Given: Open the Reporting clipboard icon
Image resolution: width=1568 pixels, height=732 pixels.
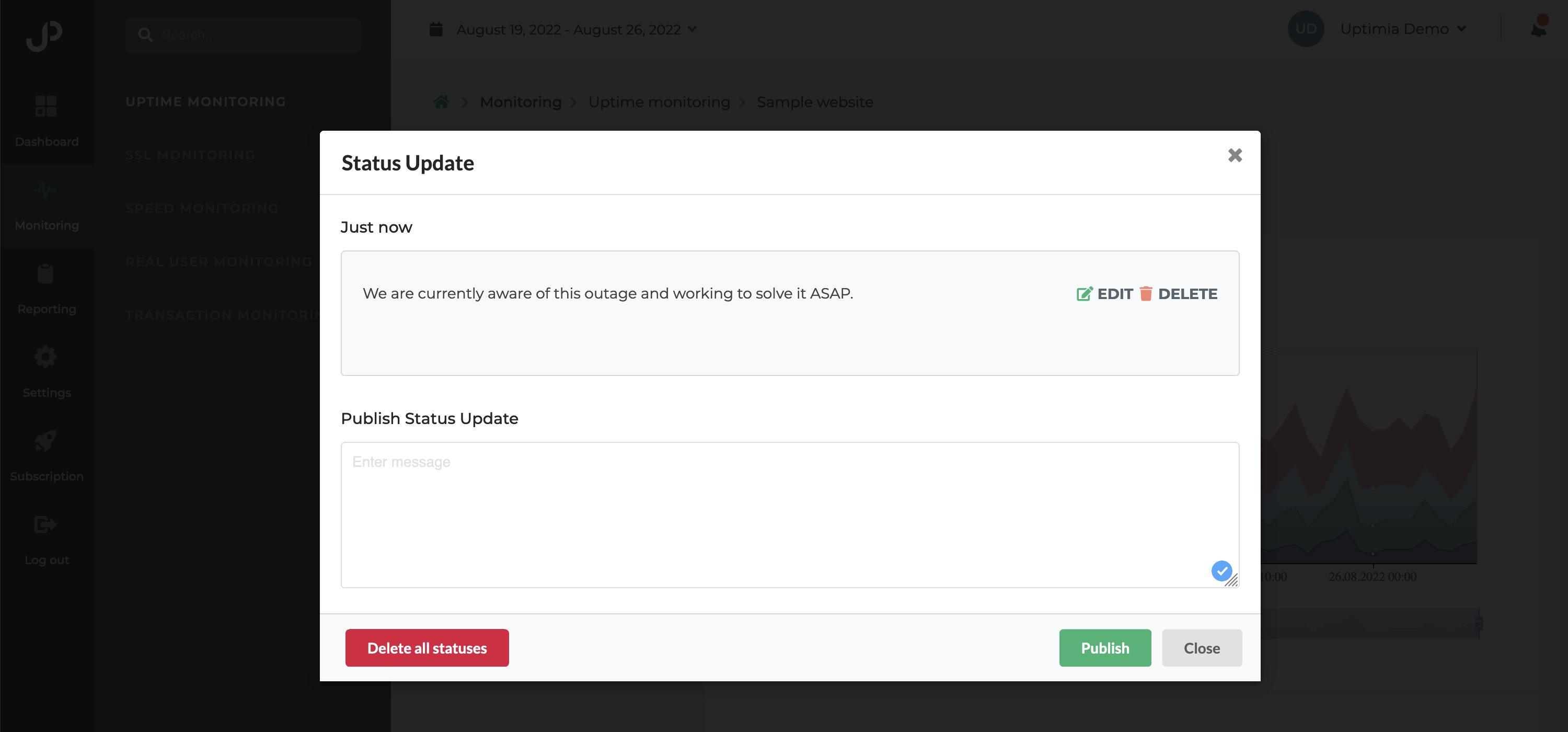Looking at the screenshot, I should click(45, 273).
